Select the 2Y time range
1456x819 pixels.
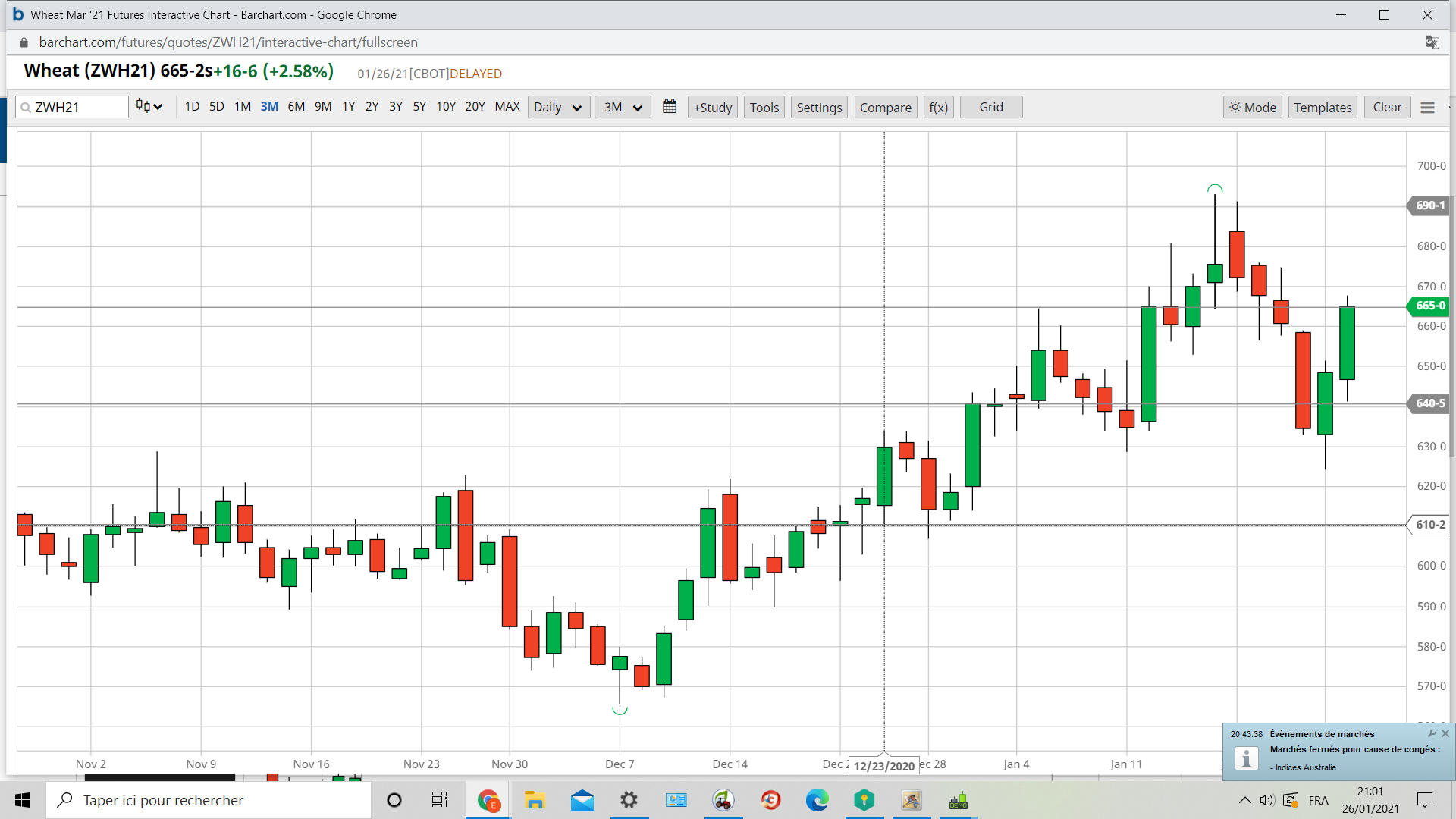[x=372, y=107]
